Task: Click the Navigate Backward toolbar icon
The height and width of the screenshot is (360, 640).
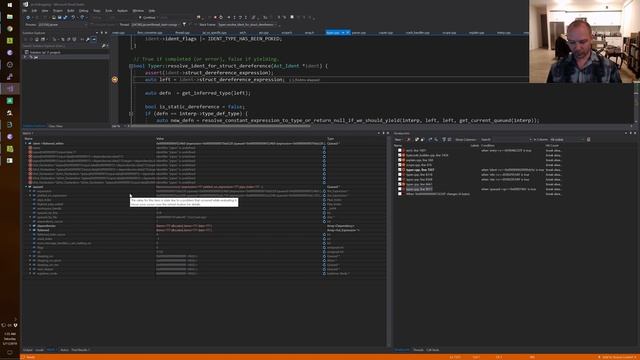Action: tap(28, 18)
